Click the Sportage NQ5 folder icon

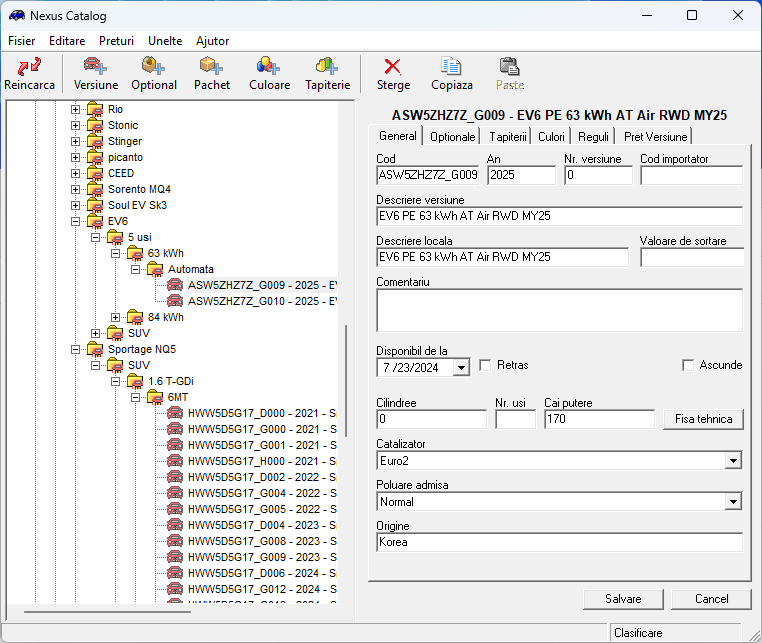point(95,349)
